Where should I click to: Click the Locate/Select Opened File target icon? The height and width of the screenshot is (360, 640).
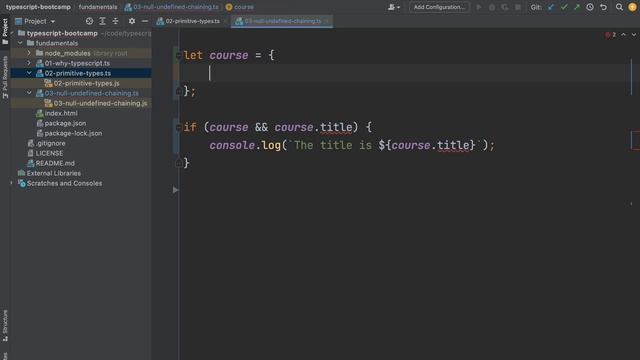pos(89,21)
